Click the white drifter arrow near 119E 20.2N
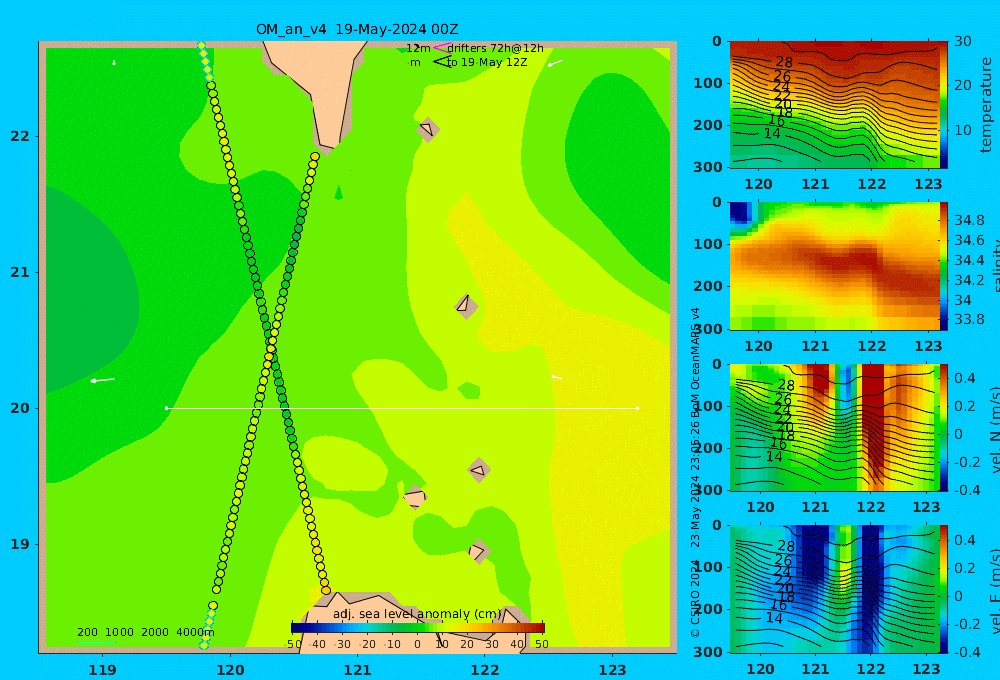Image resolution: width=1000 pixels, height=680 pixels. pyautogui.click(x=103, y=380)
